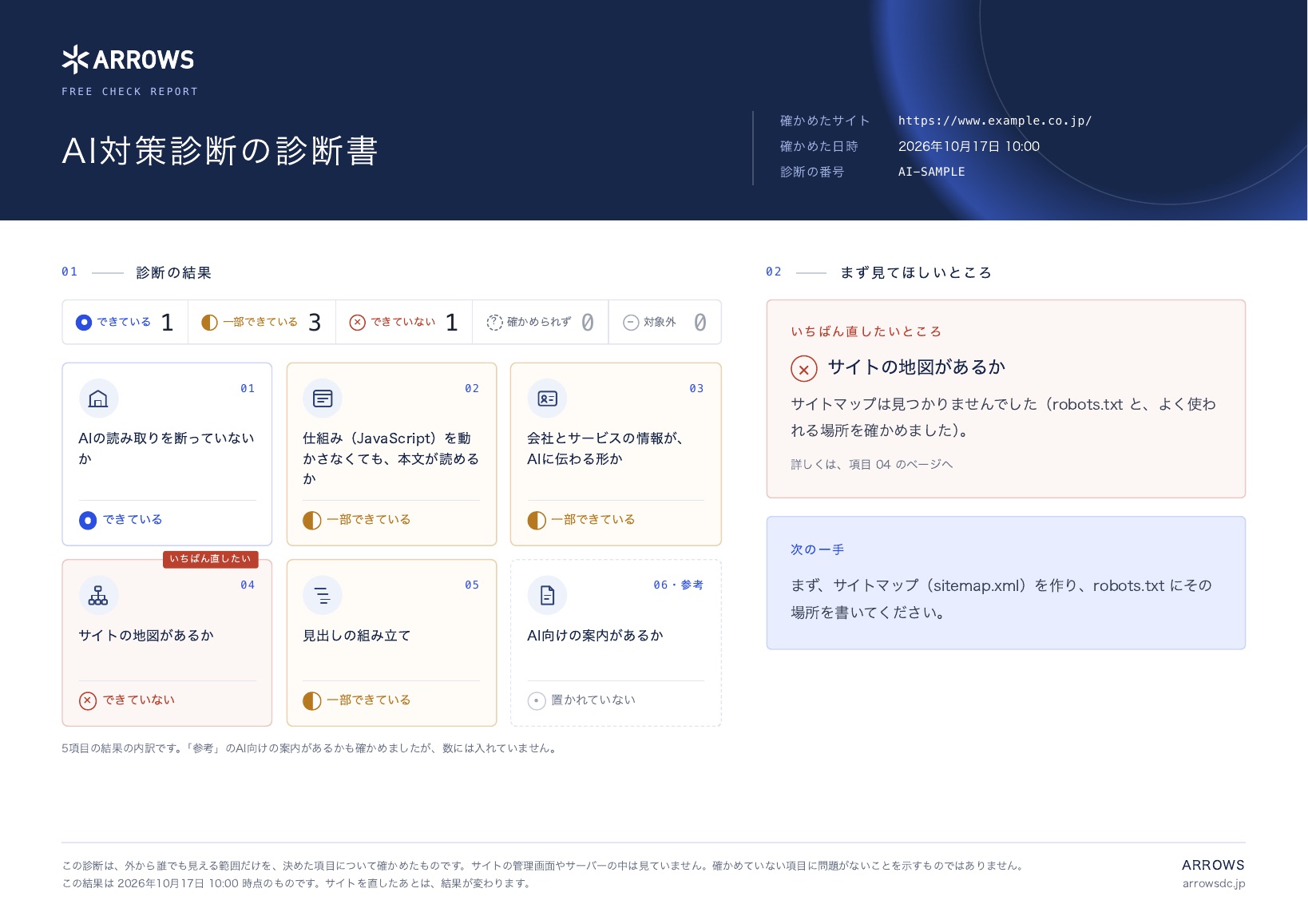Click the 仕組み（JavaScript）を動かさなくても title text
1308x924 pixels.
[x=391, y=458]
